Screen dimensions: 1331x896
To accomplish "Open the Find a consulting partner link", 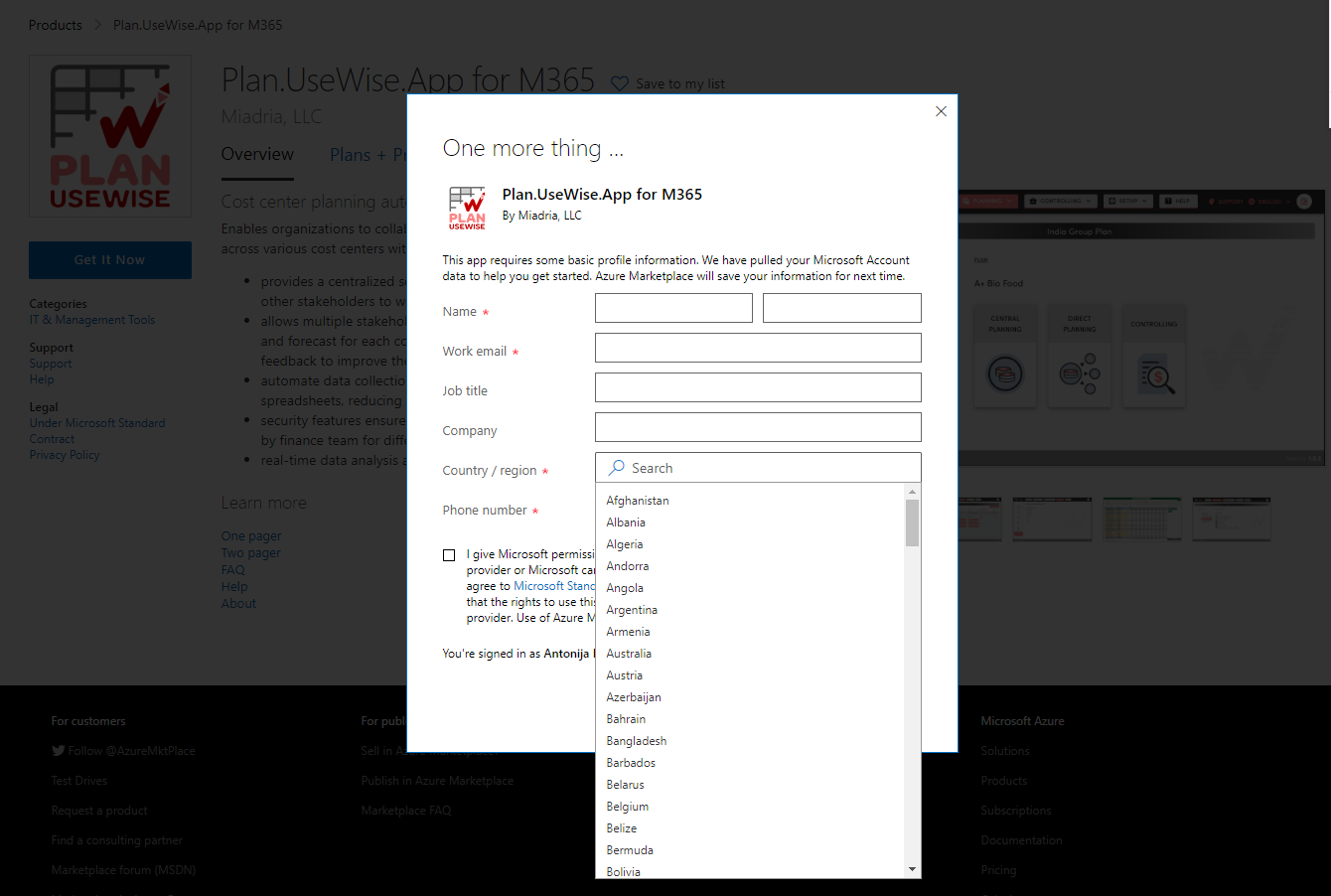I will pos(117,840).
